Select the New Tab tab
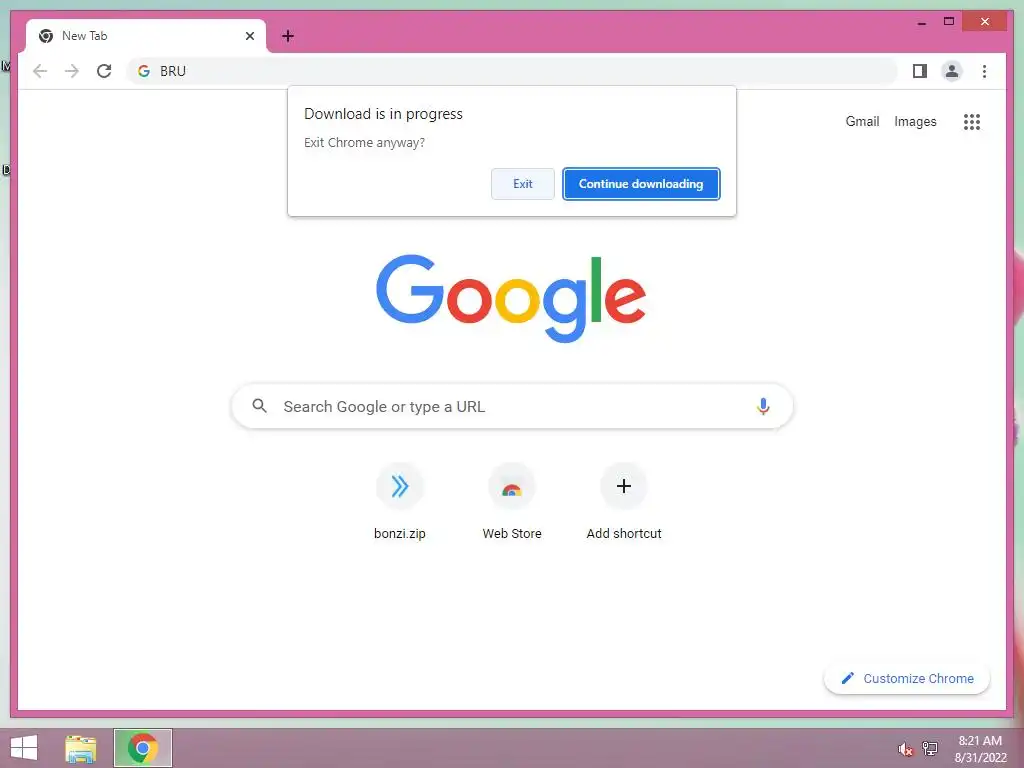 click(x=146, y=36)
